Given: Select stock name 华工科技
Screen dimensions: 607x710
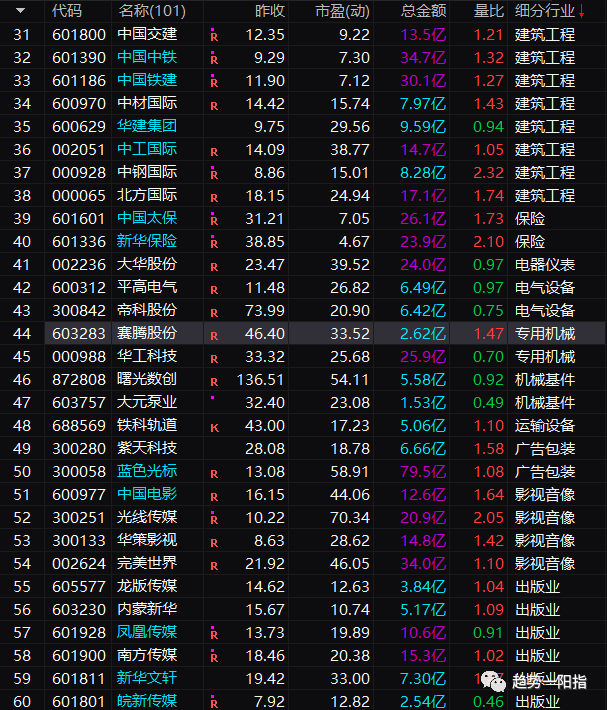Looking at the screenshot, I should point(147,356).
